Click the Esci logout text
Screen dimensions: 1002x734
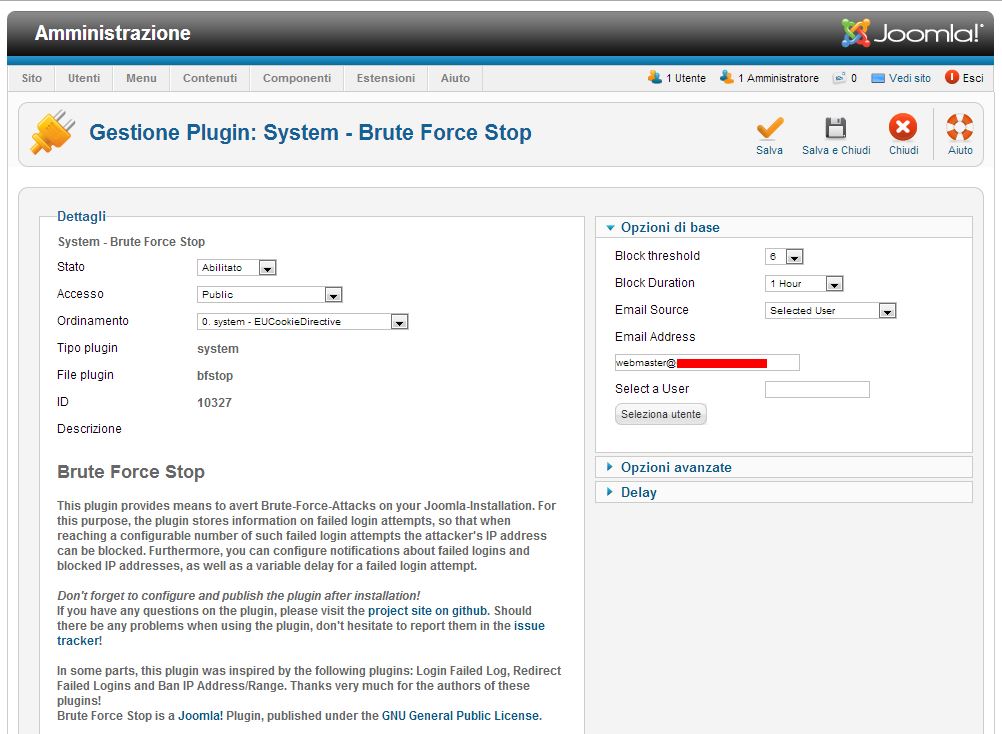[x=973, y=78]
